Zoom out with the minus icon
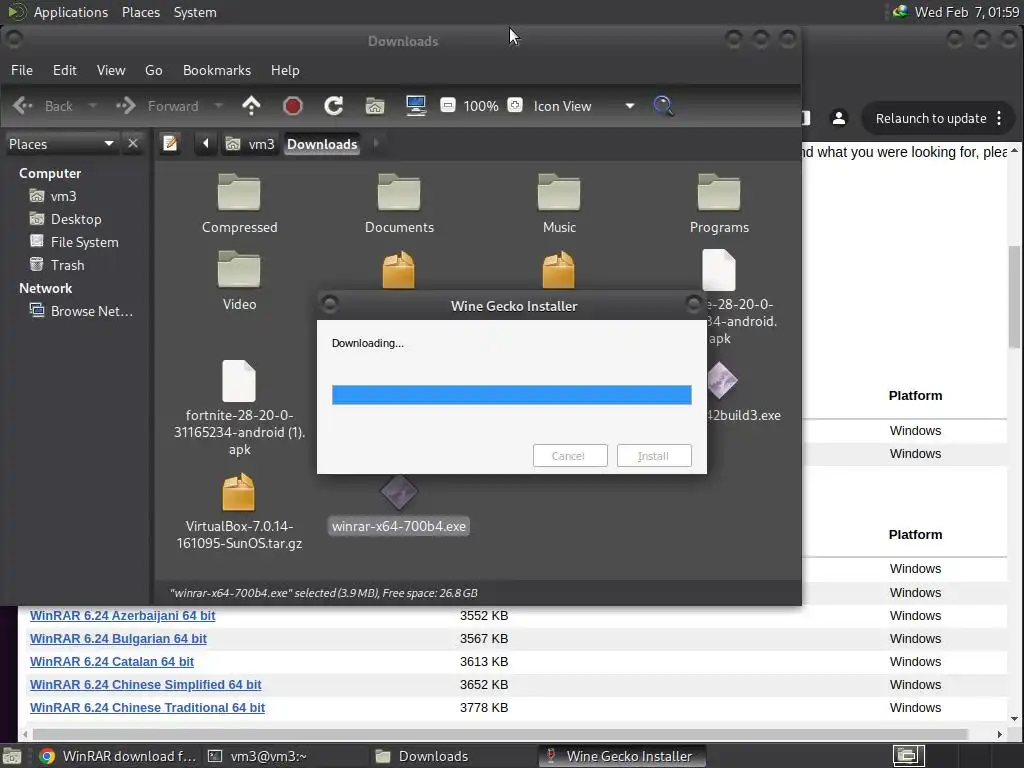 pos(448,105)
